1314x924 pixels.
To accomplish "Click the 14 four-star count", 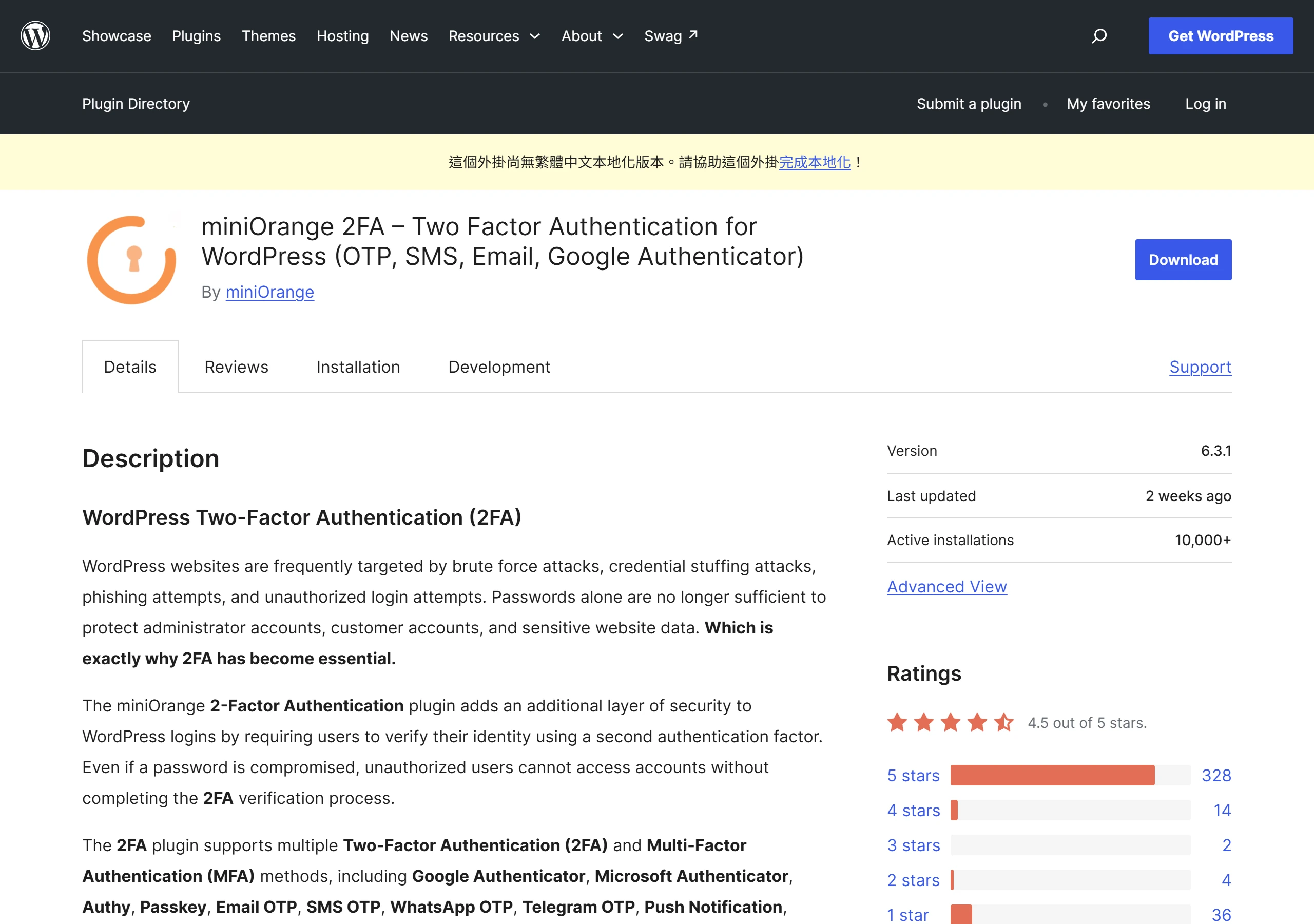I will 1222,810.
